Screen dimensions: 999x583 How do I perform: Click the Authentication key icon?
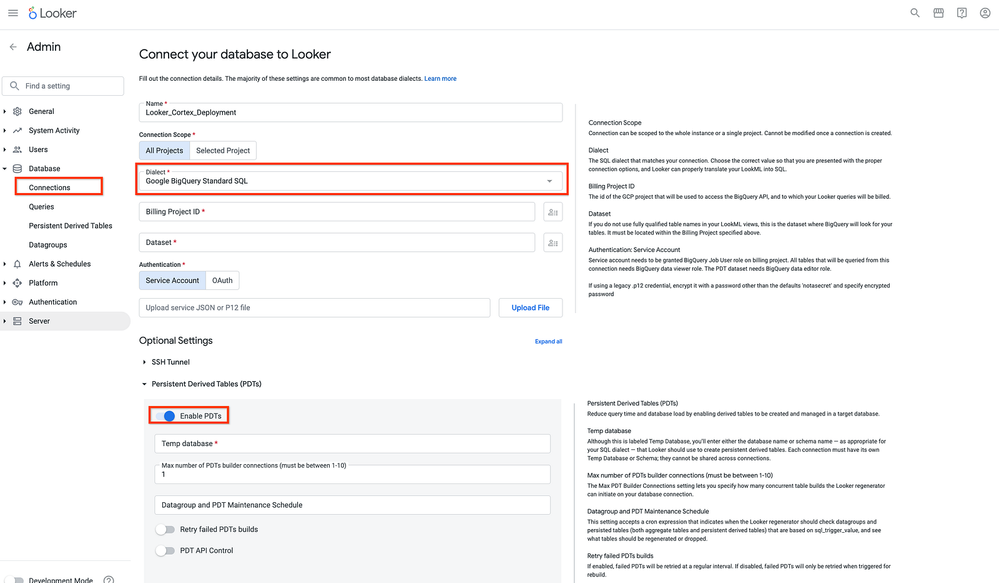[17, 302]
